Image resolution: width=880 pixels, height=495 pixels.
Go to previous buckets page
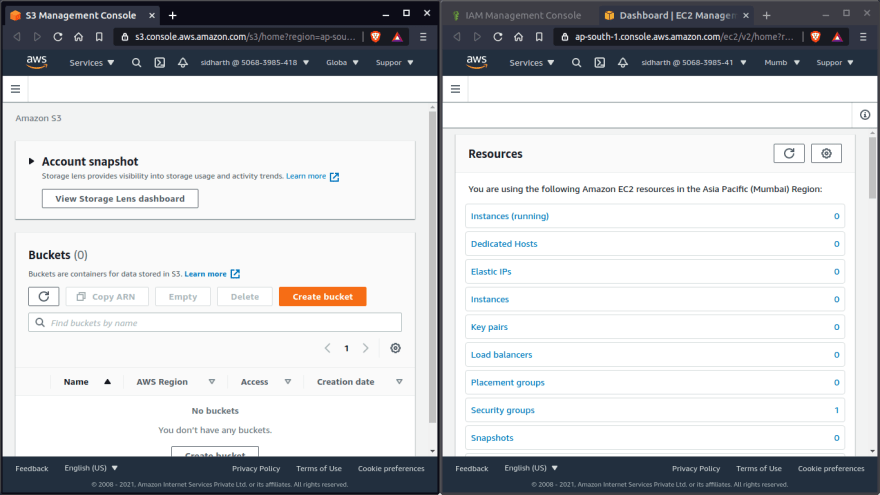tap(328, 348)
